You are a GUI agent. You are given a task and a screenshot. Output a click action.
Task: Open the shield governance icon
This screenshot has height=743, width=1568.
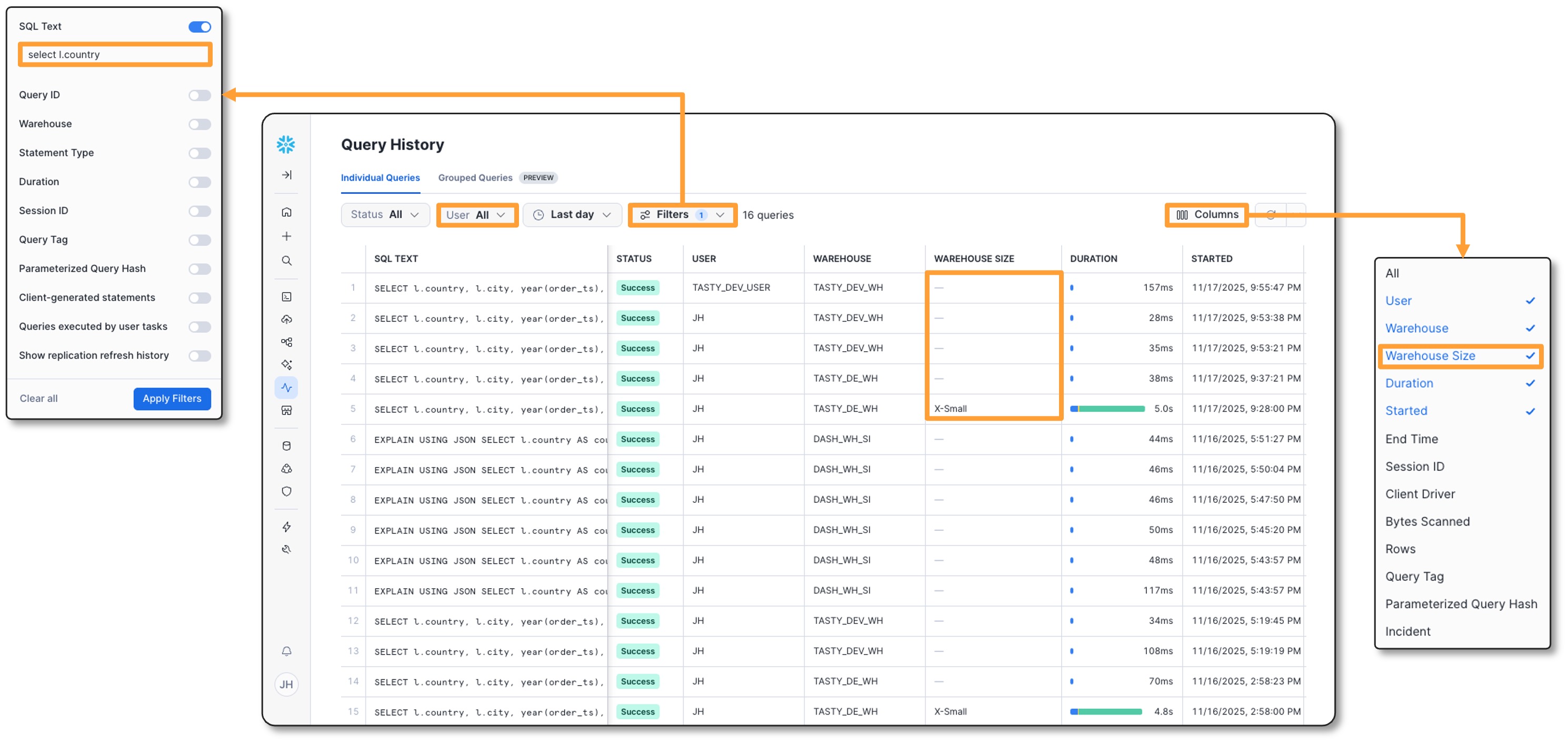pos(287,491)
